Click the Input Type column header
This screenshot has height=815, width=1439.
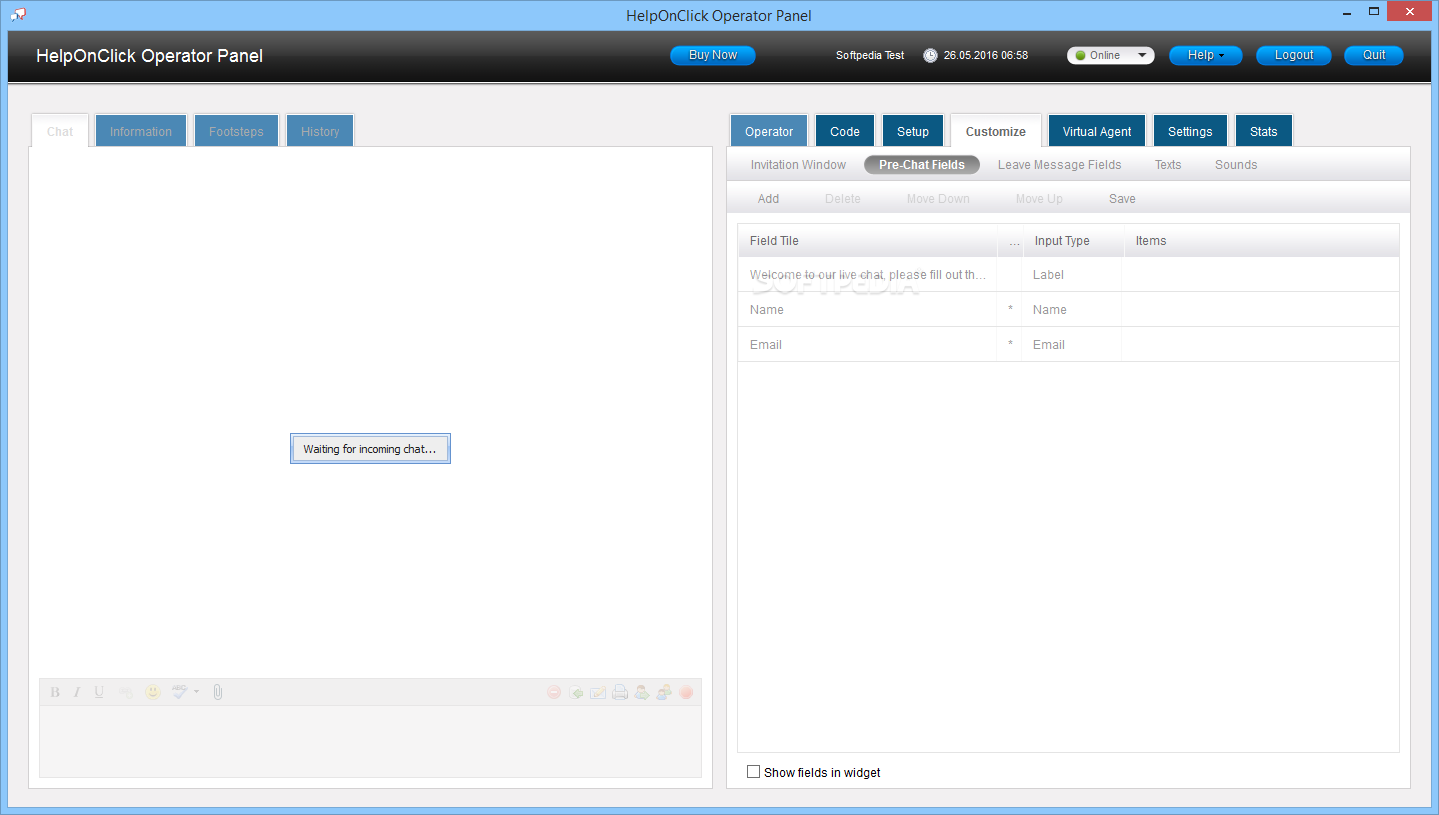point(1072,241)
